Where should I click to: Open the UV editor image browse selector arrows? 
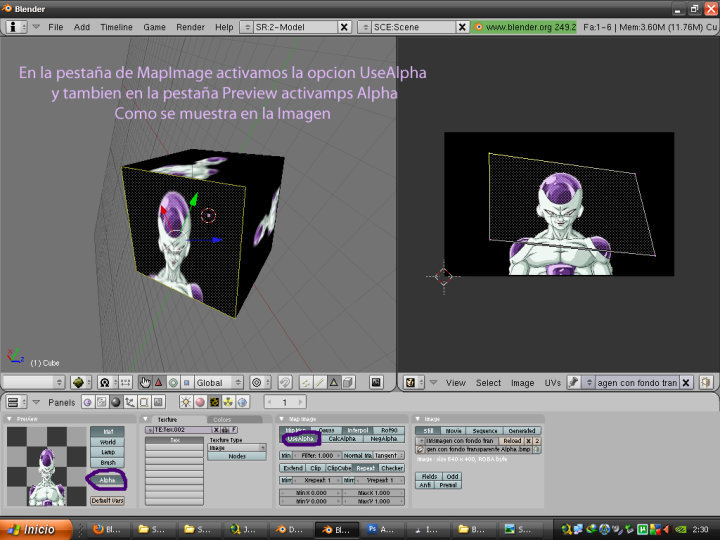click(589, 382)
